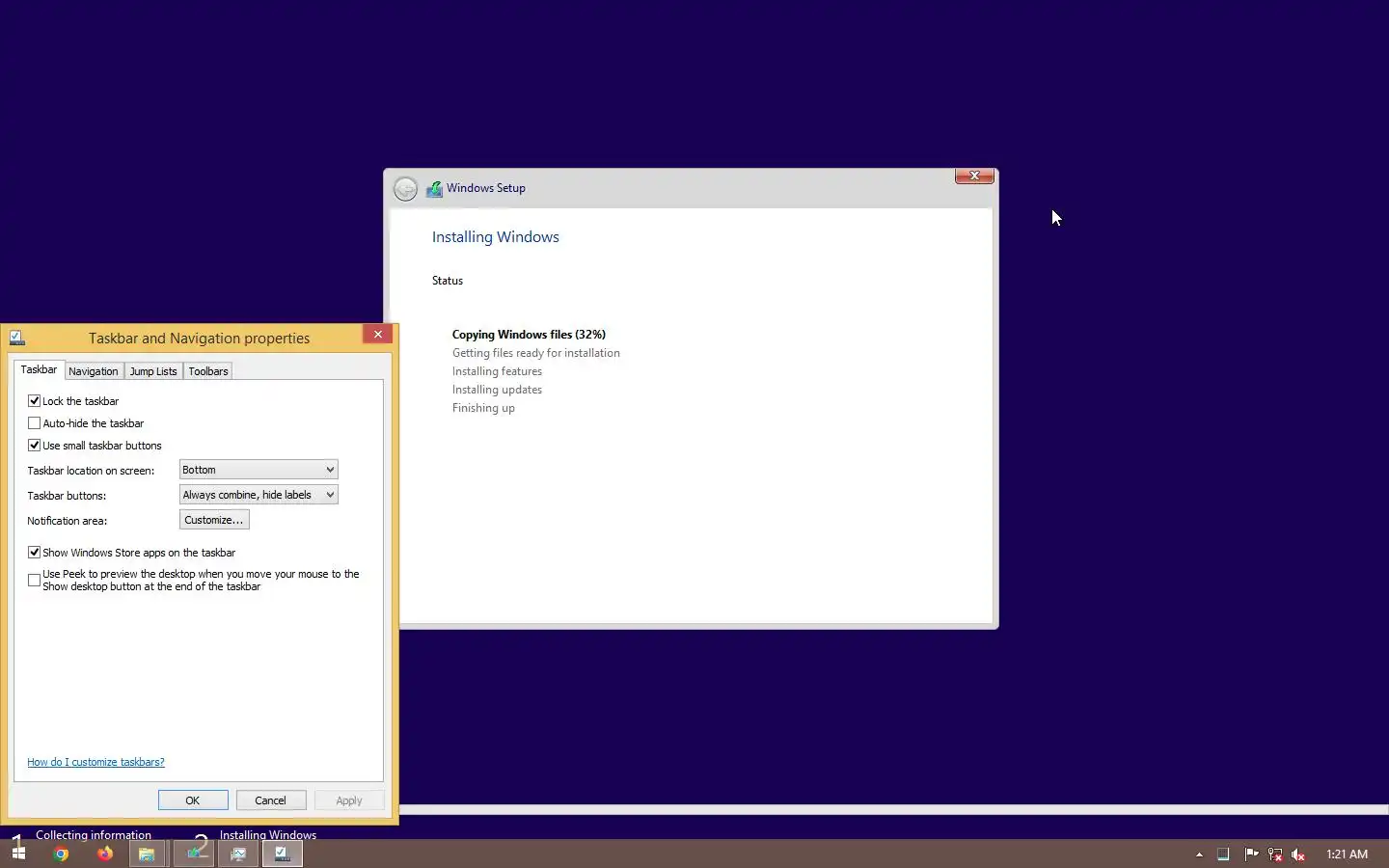The image size is (1389, 868).
Task: Open Action Center flag icon
Action: (1251, 854)
